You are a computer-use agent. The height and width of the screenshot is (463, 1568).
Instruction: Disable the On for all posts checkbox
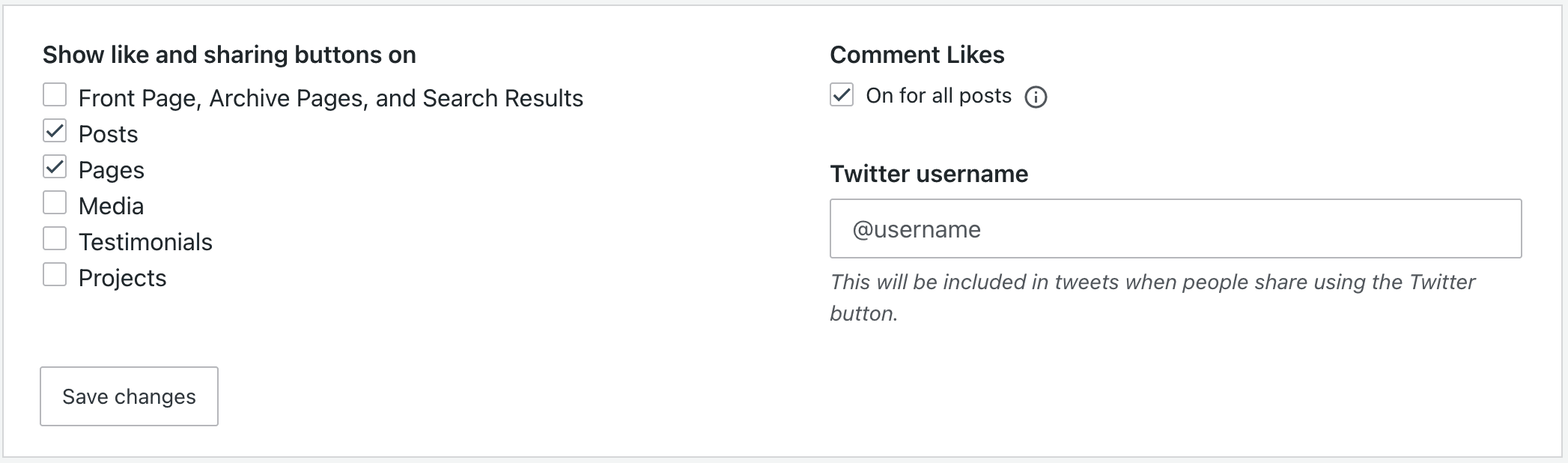coord(842,95)
